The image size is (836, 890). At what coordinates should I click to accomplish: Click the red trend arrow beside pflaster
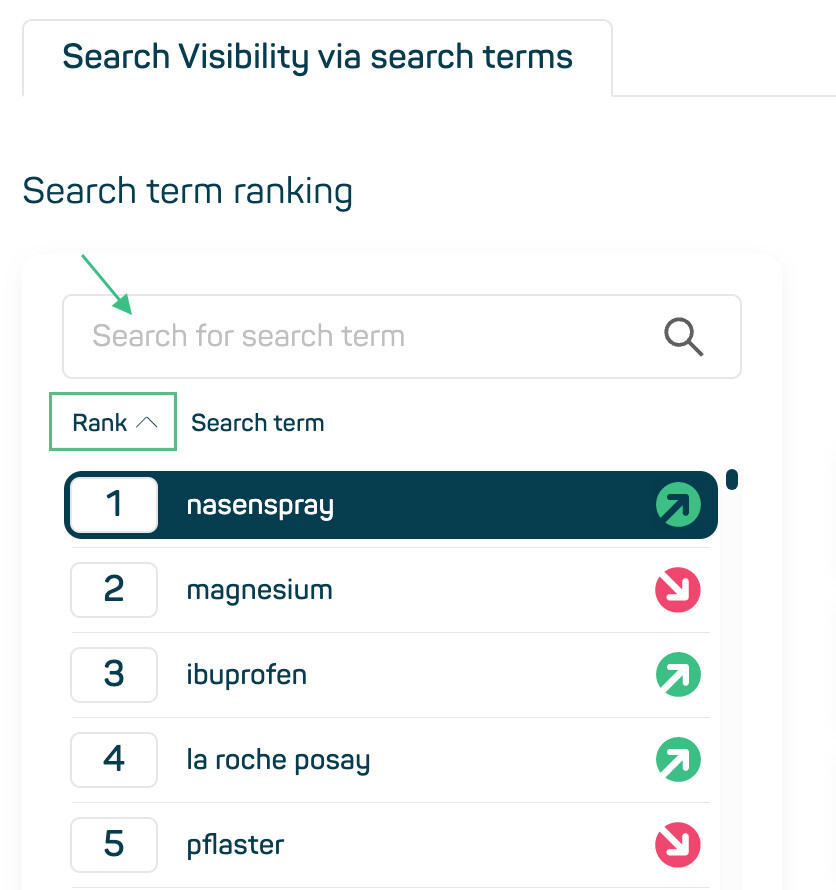coord(678,845)
